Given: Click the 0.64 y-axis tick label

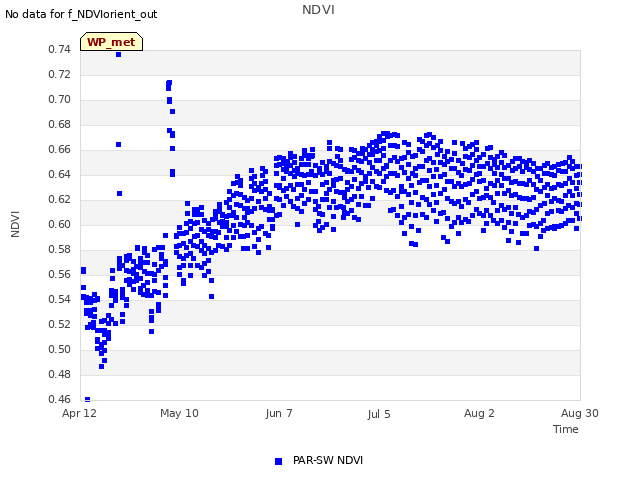Looking at the screenshot, I should 59,174.
